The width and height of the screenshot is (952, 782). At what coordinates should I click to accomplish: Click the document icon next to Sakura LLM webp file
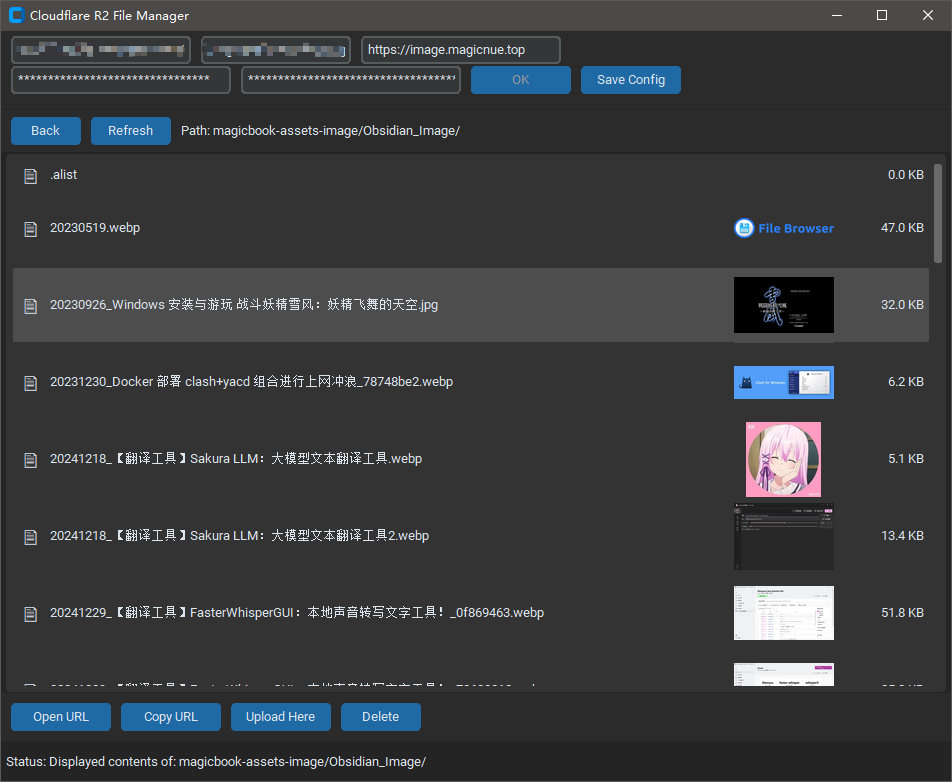coord(30,460)
